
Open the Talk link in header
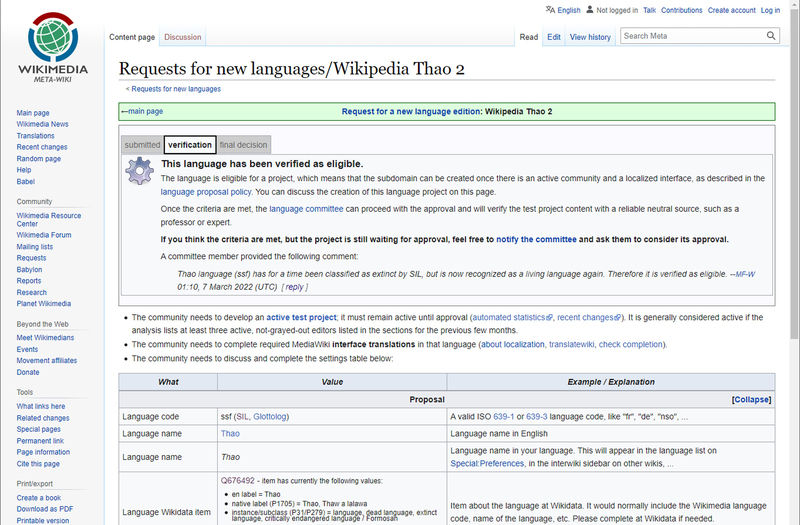[x=649, y=10]
